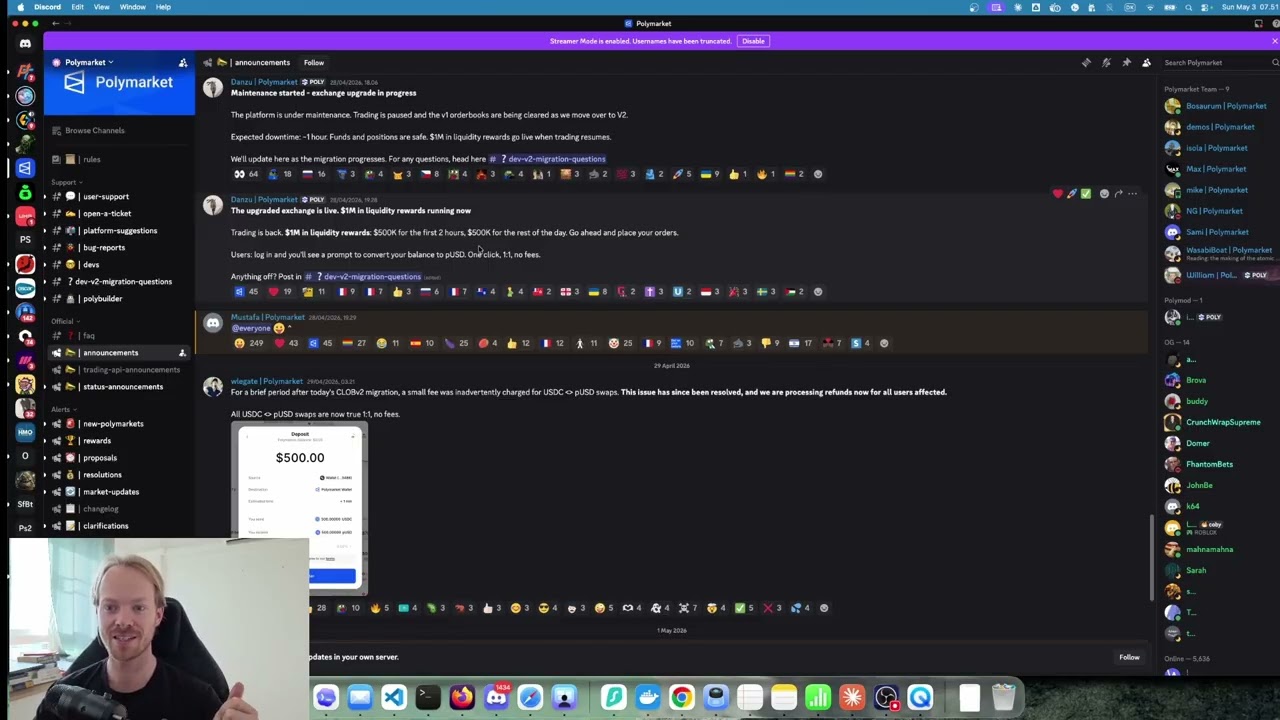Open the clarifications channel
The height and width of the screenshot is (720, 1280).
point(105,526)
